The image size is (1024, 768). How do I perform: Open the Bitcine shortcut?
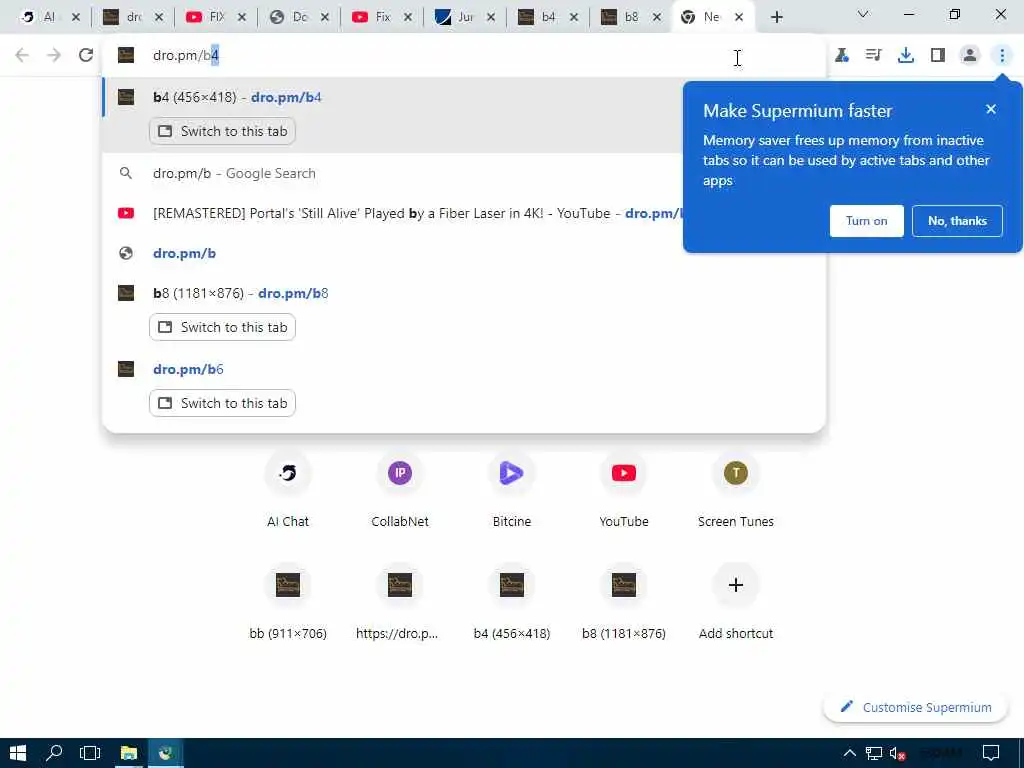pyautogui.click(x=511, y=488)
